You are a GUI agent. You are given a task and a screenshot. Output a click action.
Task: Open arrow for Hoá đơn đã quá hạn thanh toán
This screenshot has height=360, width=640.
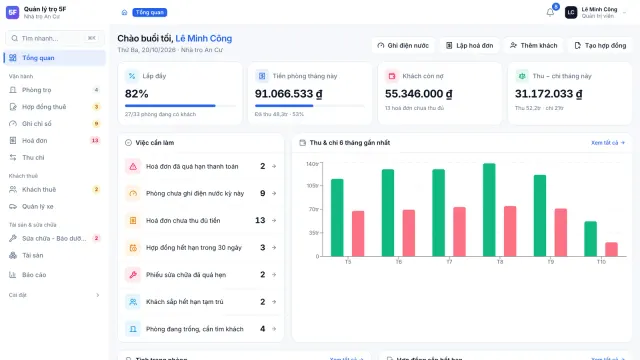tap(274, 166)
